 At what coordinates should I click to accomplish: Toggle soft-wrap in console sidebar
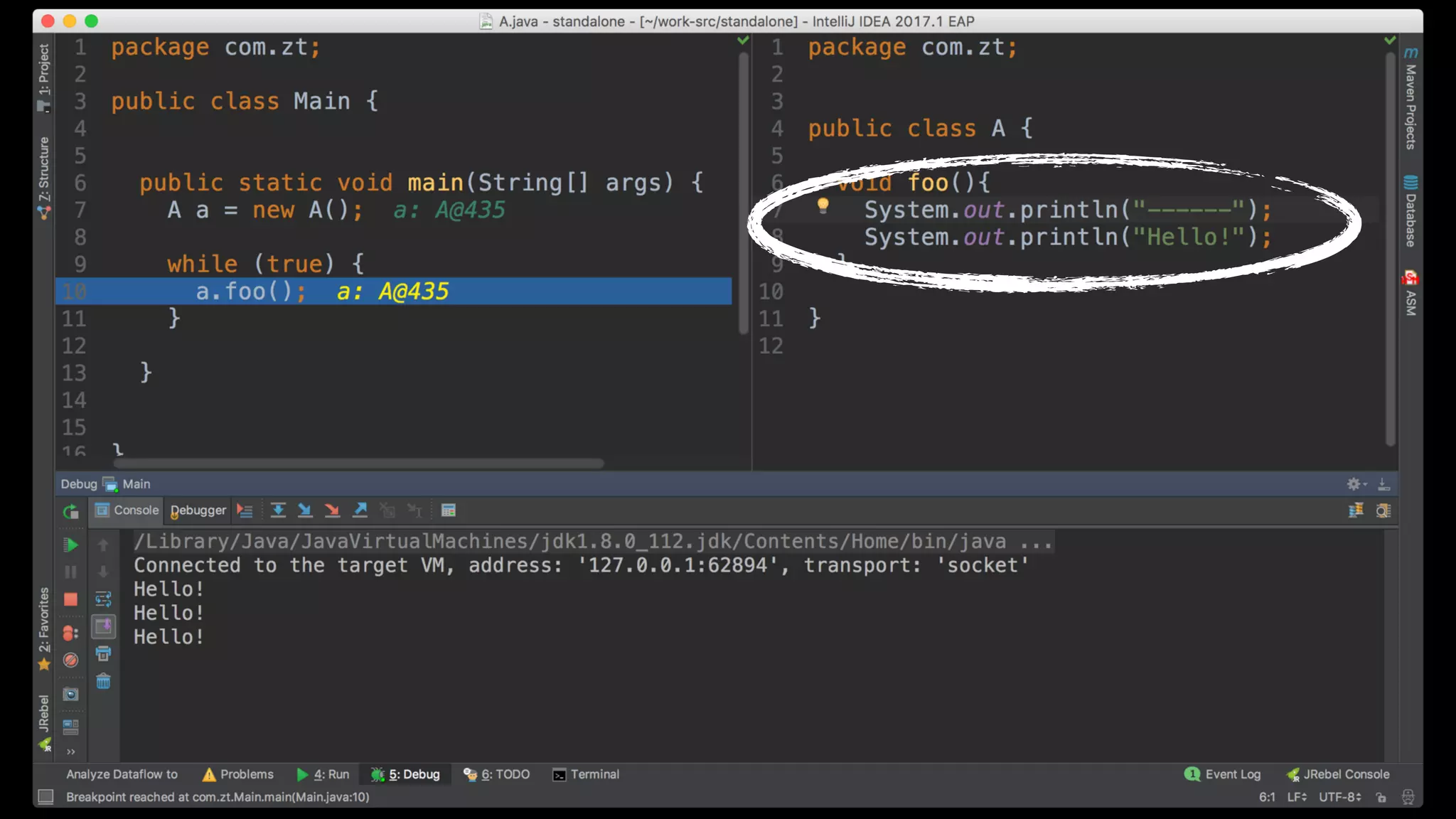[103, 599]
